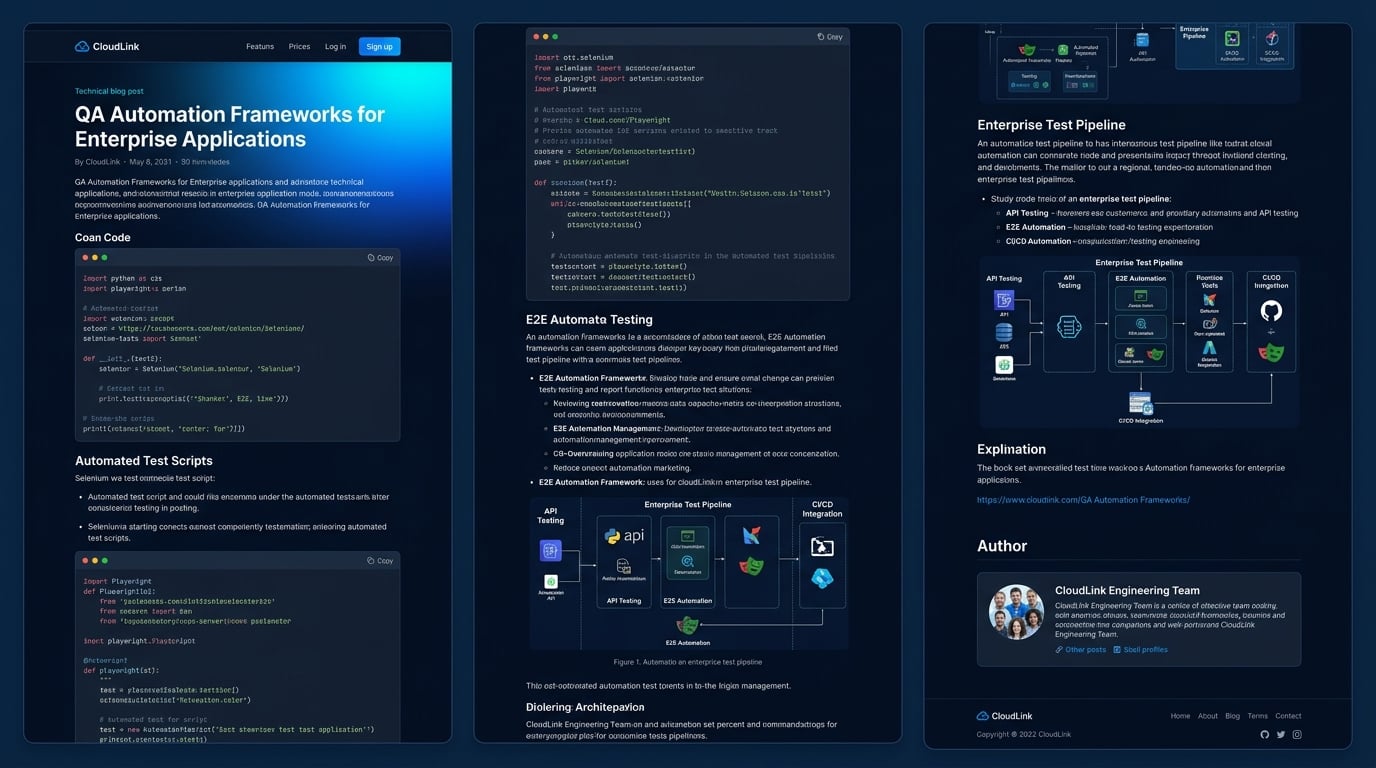Click the GitHub icon in the right pipeline diagram
The width and height of the screenshot is (1376, 768).
1271,311
